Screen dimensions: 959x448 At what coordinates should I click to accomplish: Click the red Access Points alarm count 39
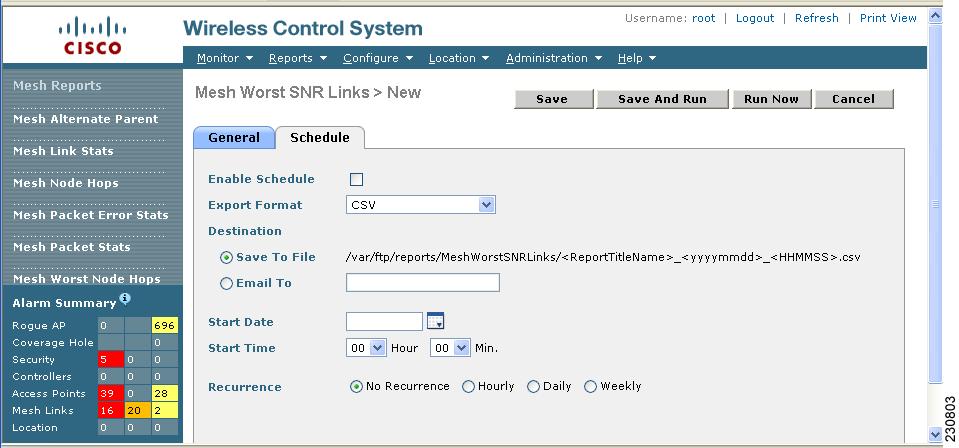(x=111, y=393)
